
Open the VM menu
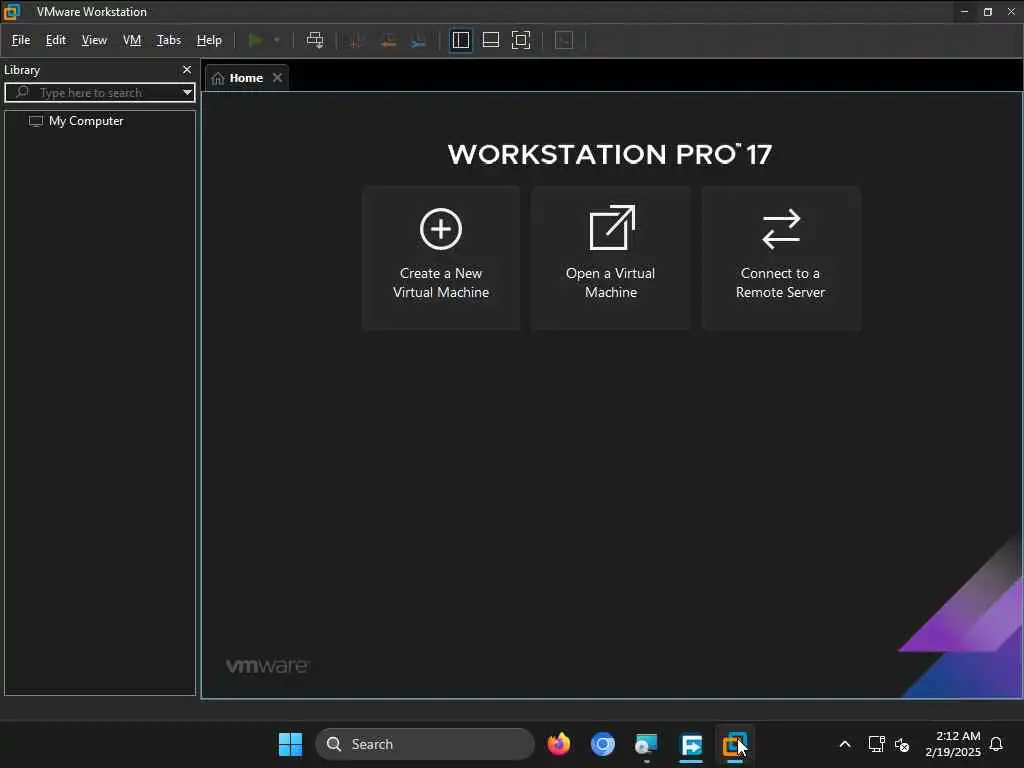pos(132,40)
